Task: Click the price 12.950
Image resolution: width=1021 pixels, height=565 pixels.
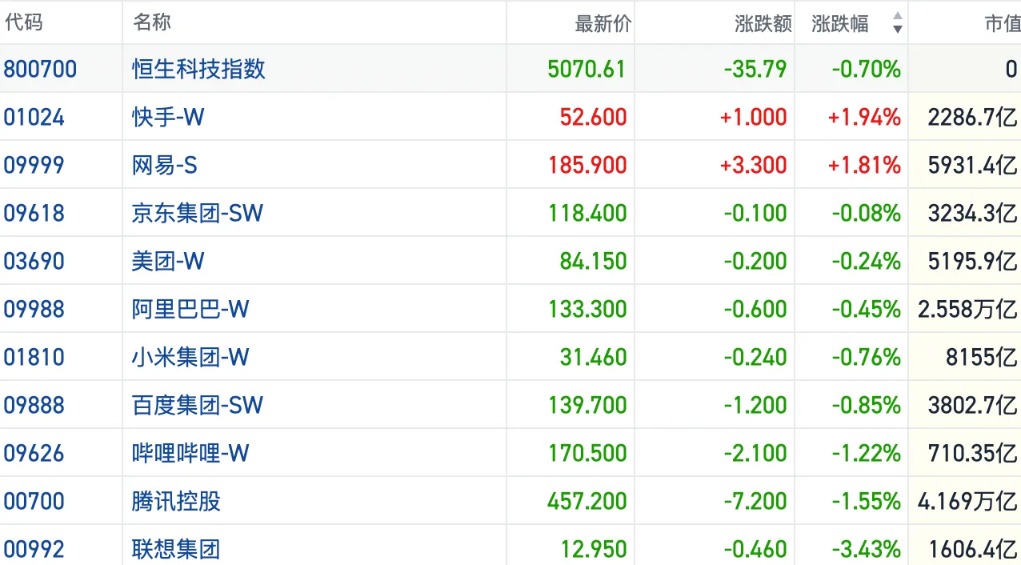Action: point(593,550)
